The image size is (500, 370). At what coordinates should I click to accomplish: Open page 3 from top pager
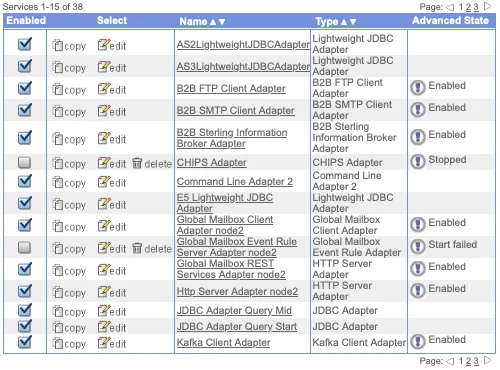(x=476, y=7)
